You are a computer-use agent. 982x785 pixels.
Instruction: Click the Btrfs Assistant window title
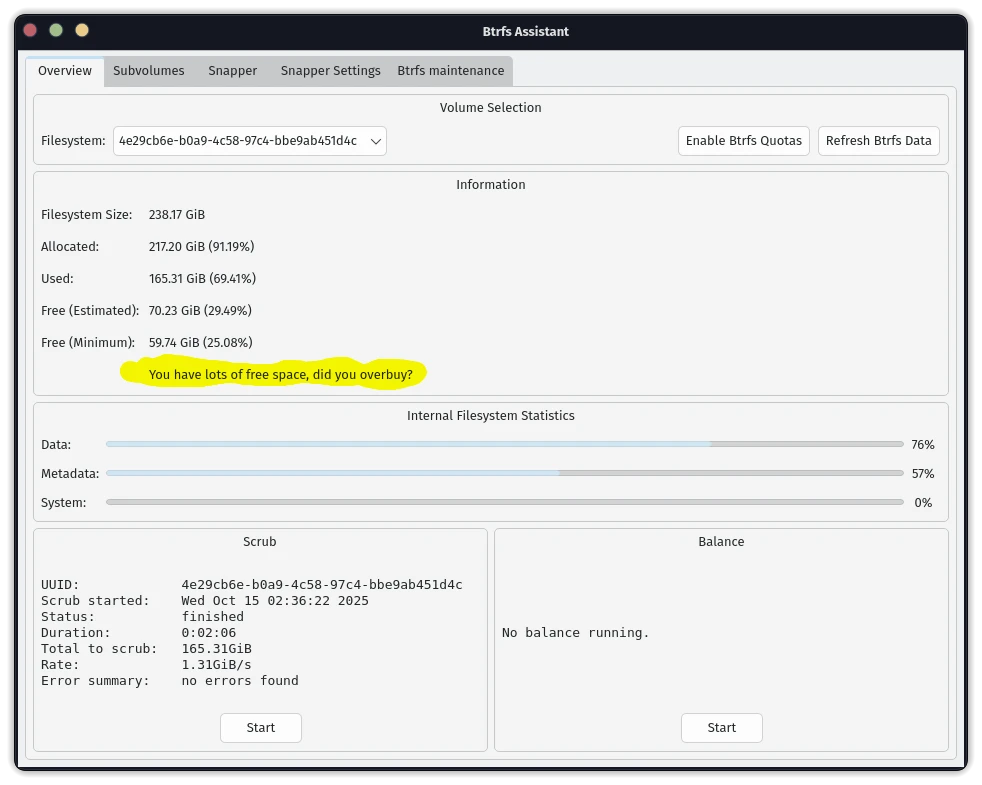click(525, 31)
